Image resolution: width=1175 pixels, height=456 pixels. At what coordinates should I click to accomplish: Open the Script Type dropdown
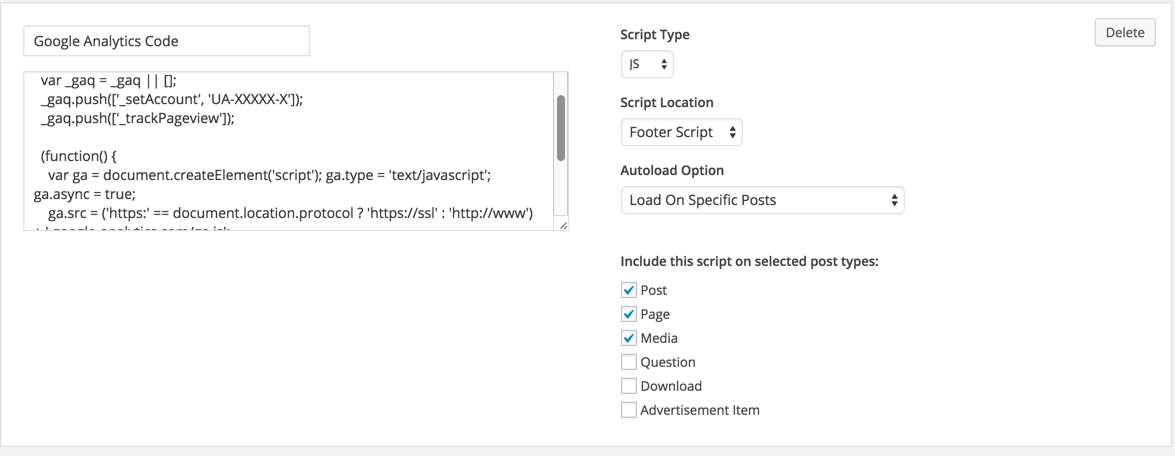647,64
